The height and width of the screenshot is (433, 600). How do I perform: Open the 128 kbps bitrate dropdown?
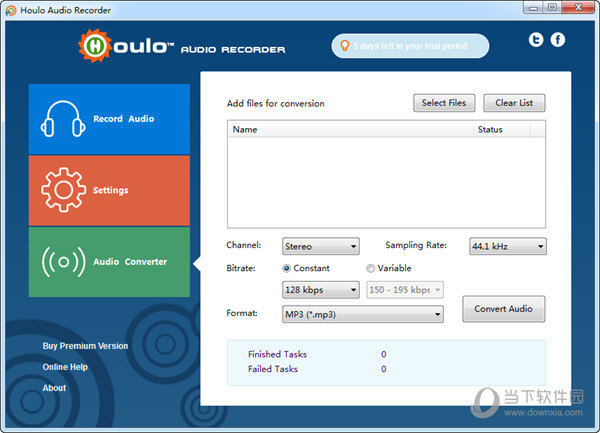click(x=321, y=290)
